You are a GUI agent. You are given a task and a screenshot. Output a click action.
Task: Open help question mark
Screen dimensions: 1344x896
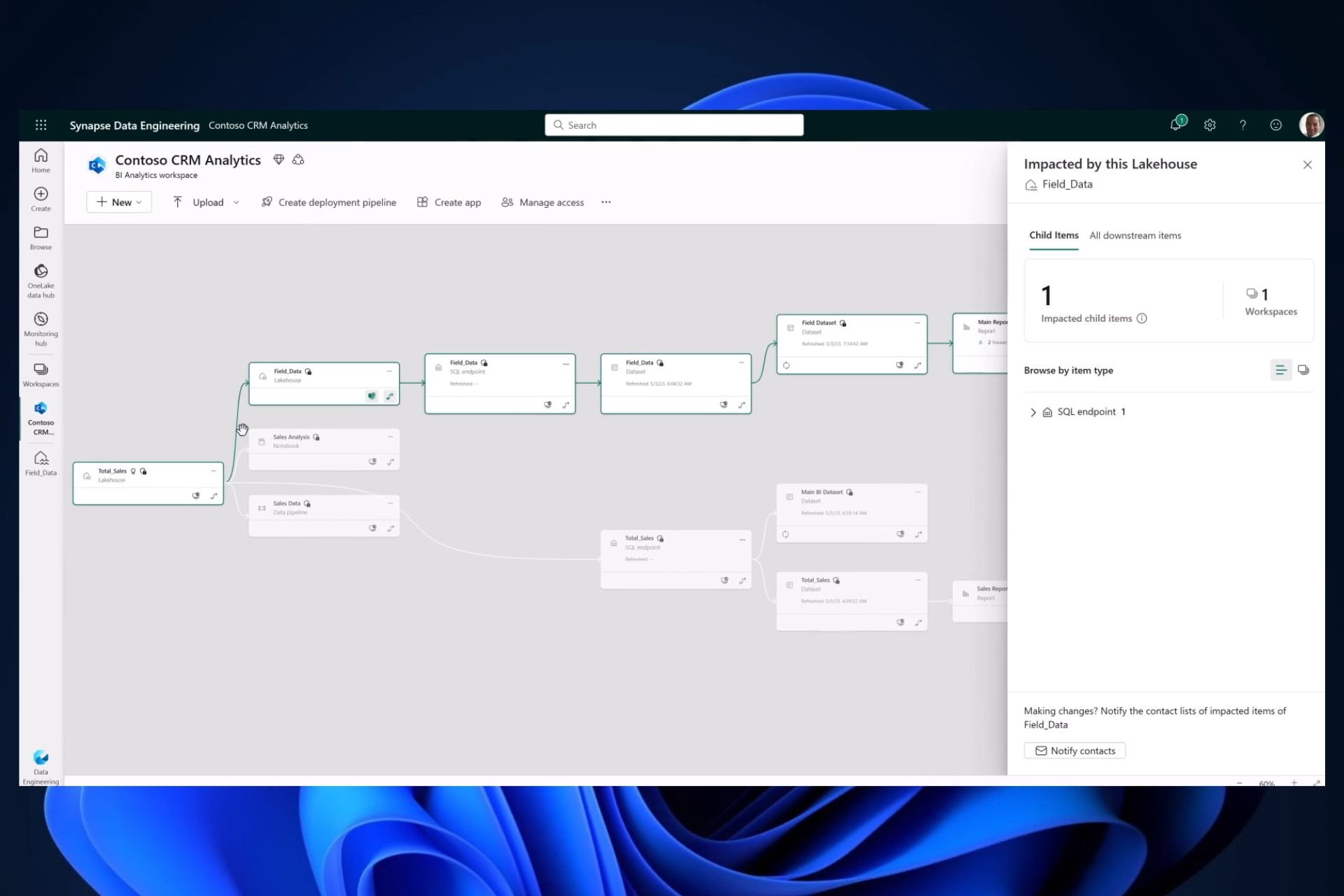tap(1242, 125)
